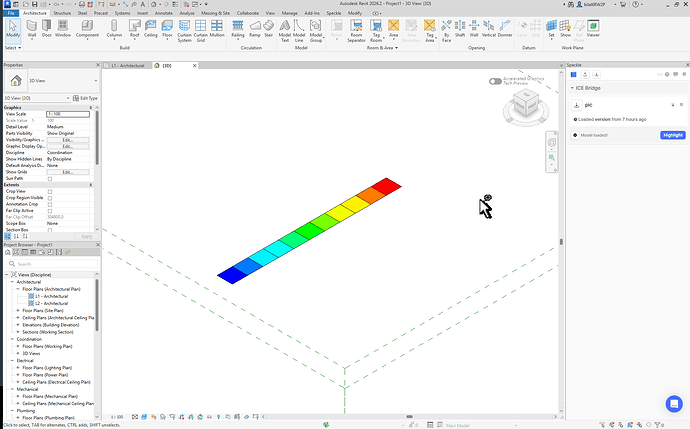Click the ViewCube navigation widget
Viewport: 690px width, 429px height.
pos(526,105)
